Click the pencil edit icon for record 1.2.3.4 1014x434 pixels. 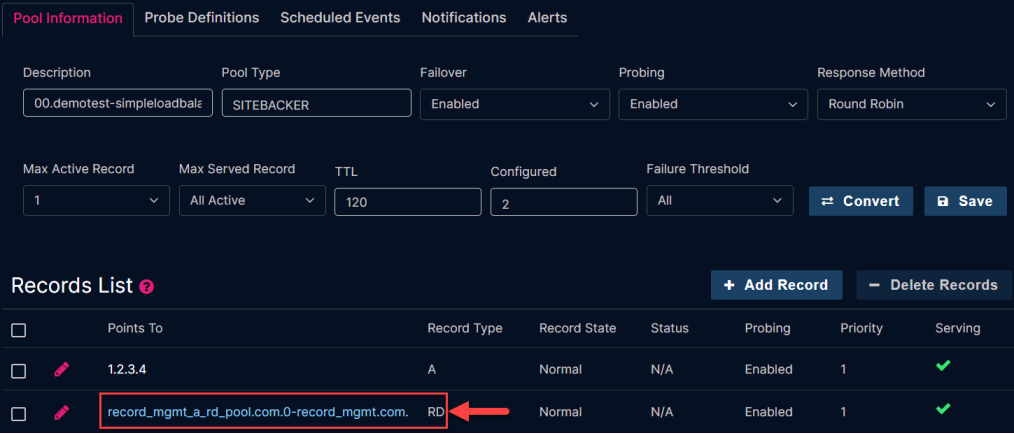pos(62,370)
